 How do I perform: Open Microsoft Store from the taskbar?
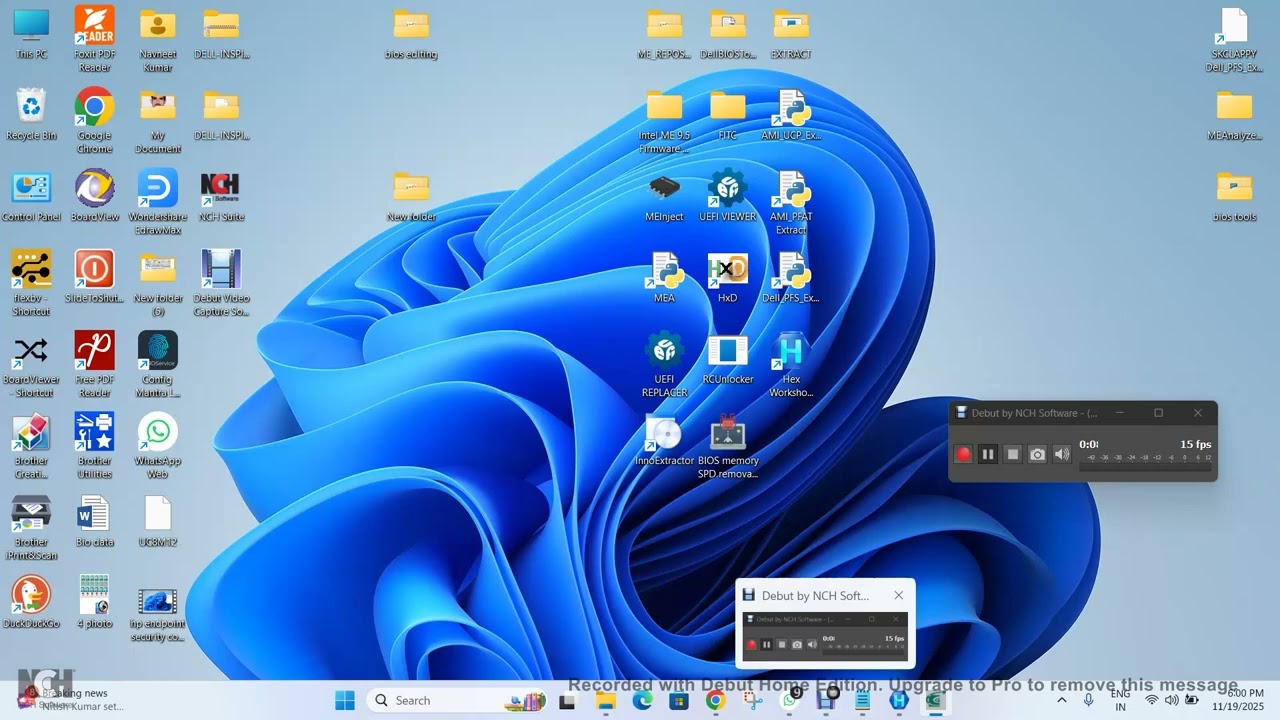(679, 700)
